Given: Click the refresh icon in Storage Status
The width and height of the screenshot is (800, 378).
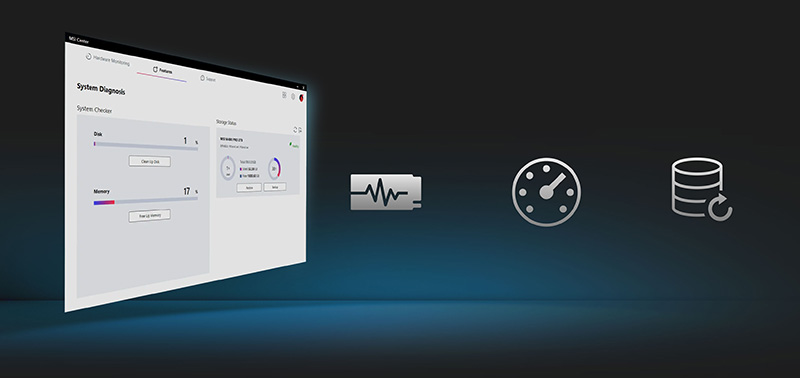Looking at the screenshot, I should pyautogui.click(x=295, y=130).
